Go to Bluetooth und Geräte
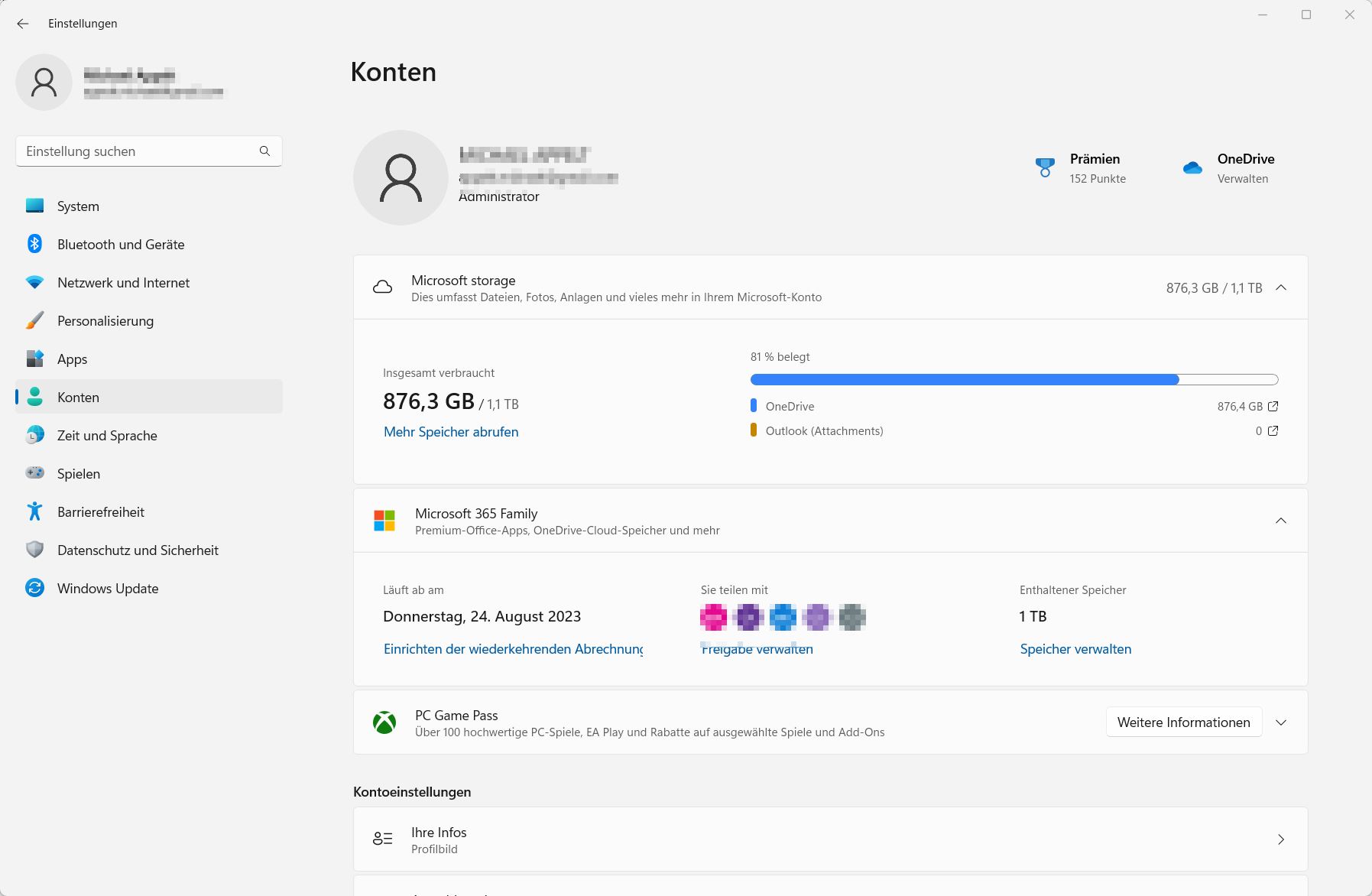The height and width of the screenshot is (896, 1372). click(x=121, y=245)
